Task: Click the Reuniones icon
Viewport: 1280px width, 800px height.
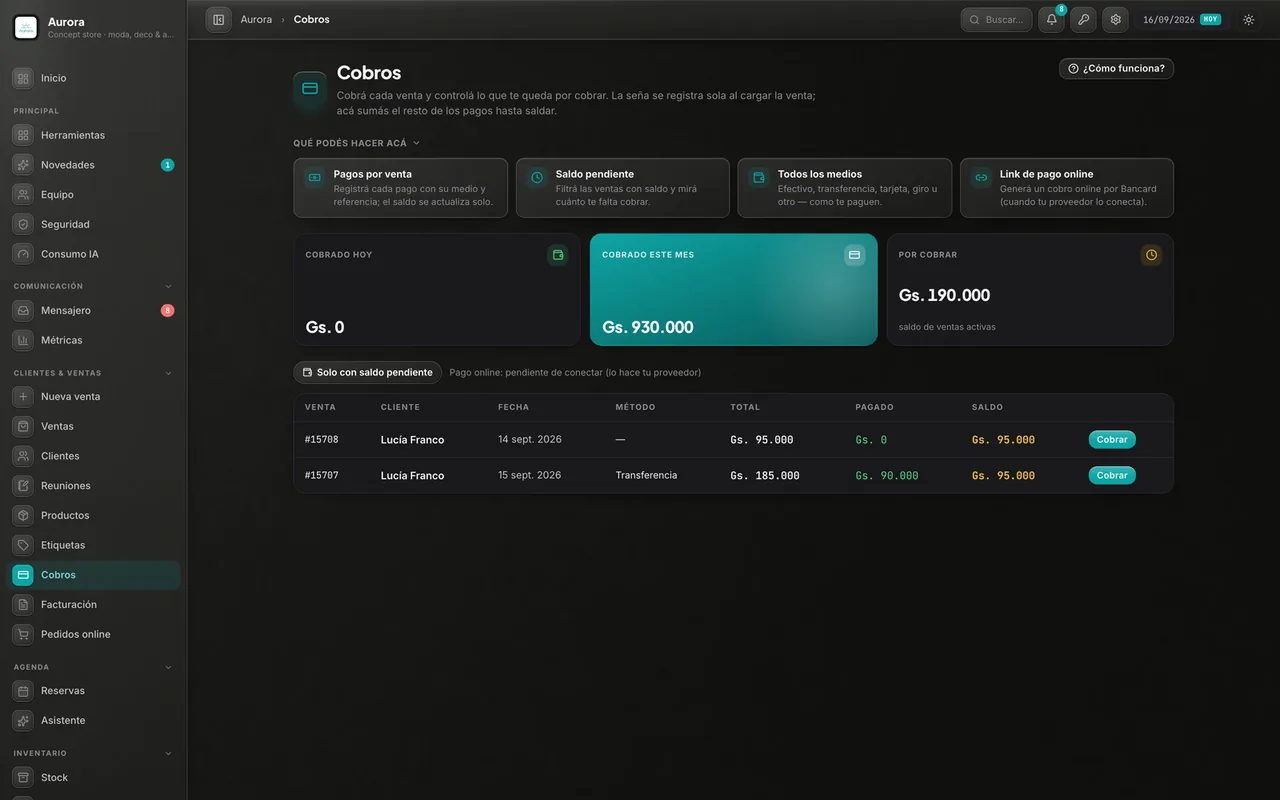Action: 23,486
